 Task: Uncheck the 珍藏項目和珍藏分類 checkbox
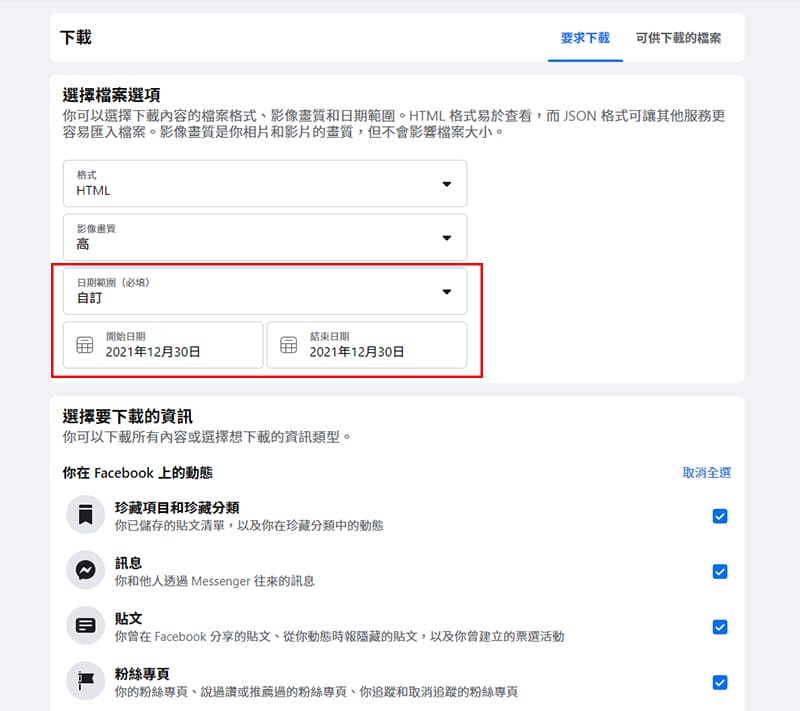coord(720,516)
